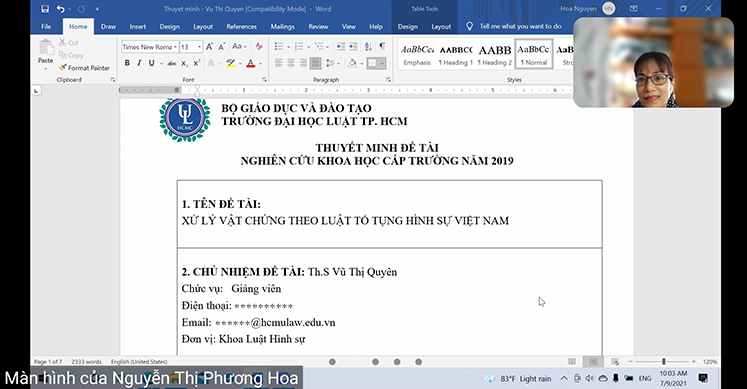Click the English (United States) language indicator
Screen dimensions: 747x389
pyautogui.click(x=139, y=362)
